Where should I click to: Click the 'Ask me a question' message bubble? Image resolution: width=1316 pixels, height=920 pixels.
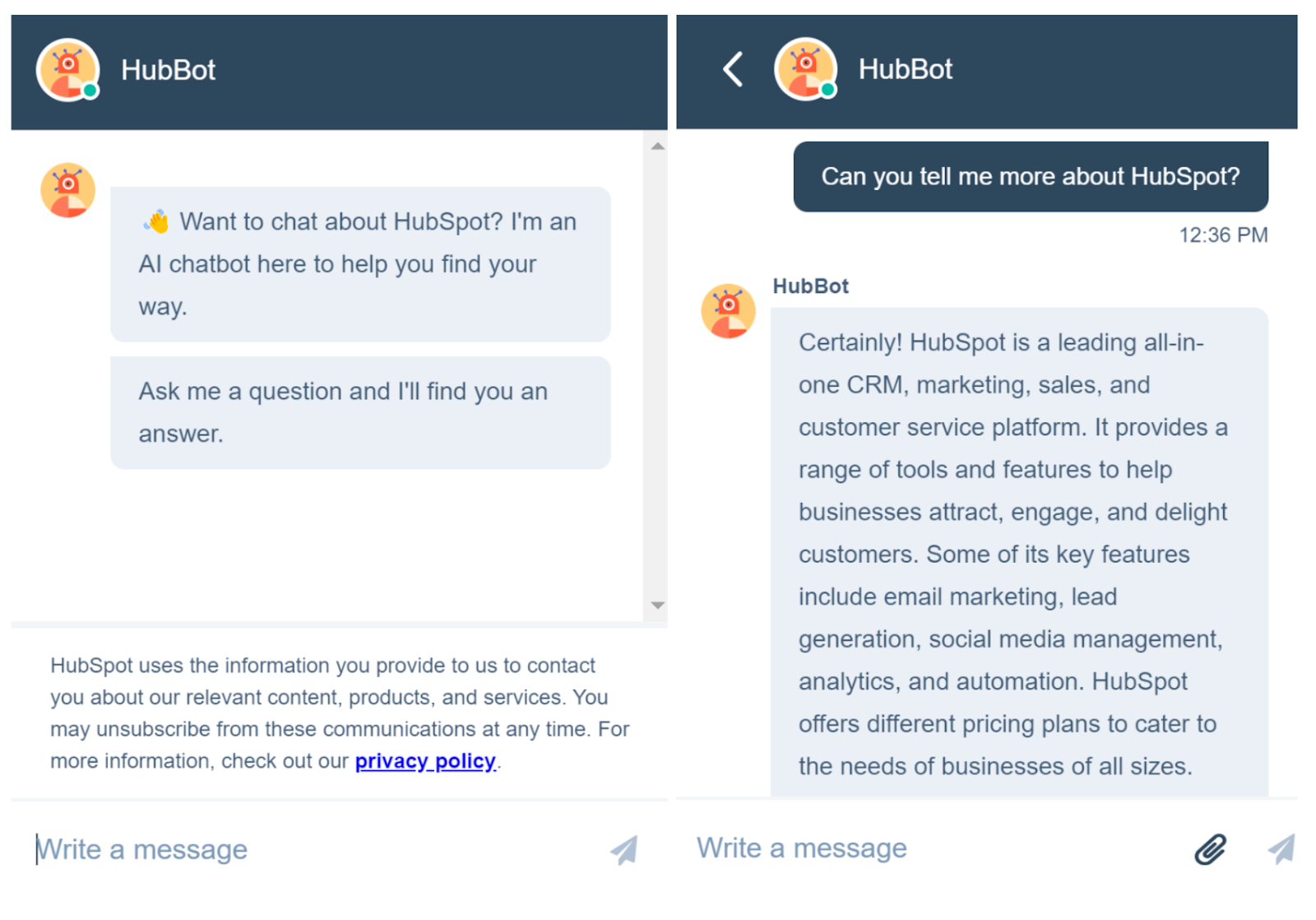pyautogui.click(x=359, y=411)
